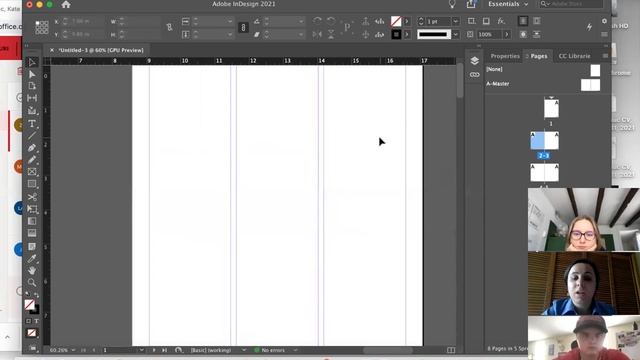Expand the zoom level dropdown

click(73, 350)
